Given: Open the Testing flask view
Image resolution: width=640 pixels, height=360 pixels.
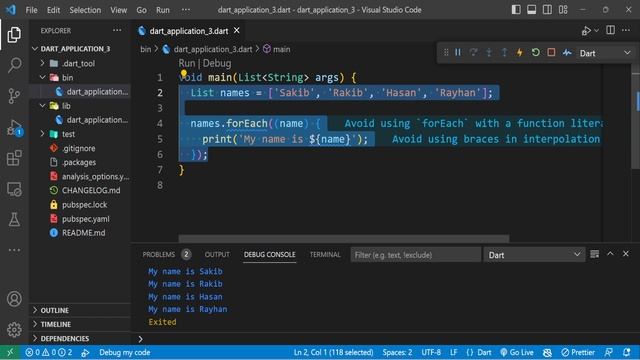Looking at the screenshot, I should [14, 220].
